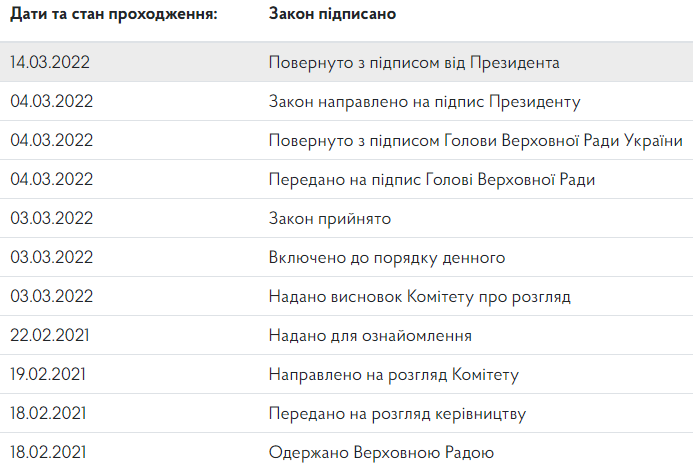The width and height of the screenshot is (693, 466).
Task: Select 'Передано на розгляд керівництву' entry
Action: pos(397,413)
